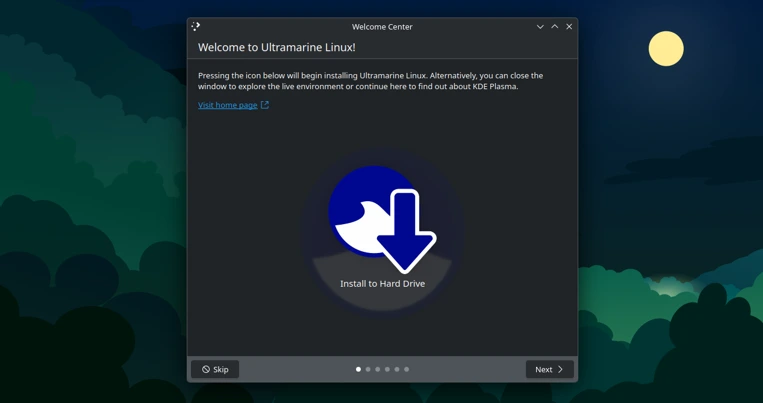This screenshot has width=763, height=403.
Task: Jump to the fourth page indicator dot
Action: 387,369
